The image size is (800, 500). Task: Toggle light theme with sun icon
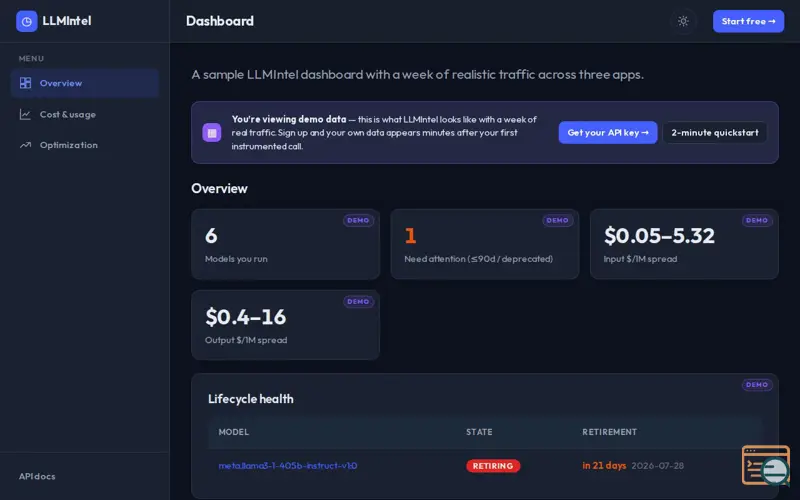pos(683,21)
